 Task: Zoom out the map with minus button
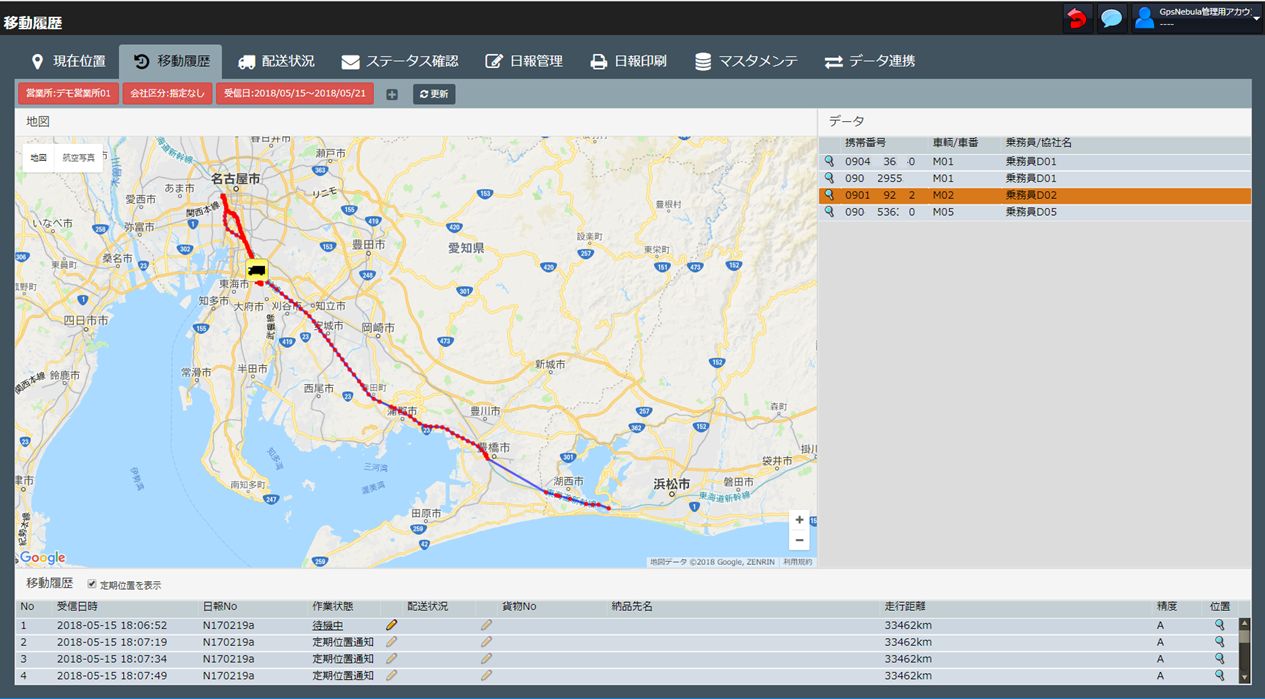click(799, 541)
